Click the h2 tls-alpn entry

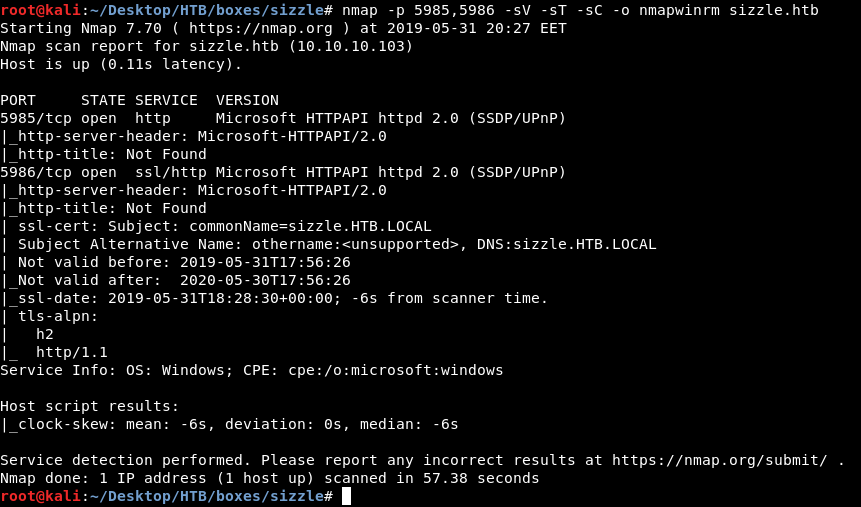point(45,334)
